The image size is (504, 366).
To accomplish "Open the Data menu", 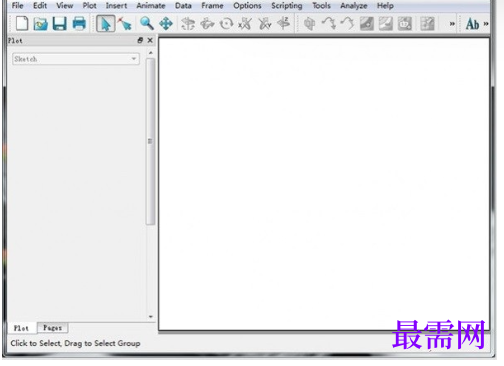I will (183, 6).
